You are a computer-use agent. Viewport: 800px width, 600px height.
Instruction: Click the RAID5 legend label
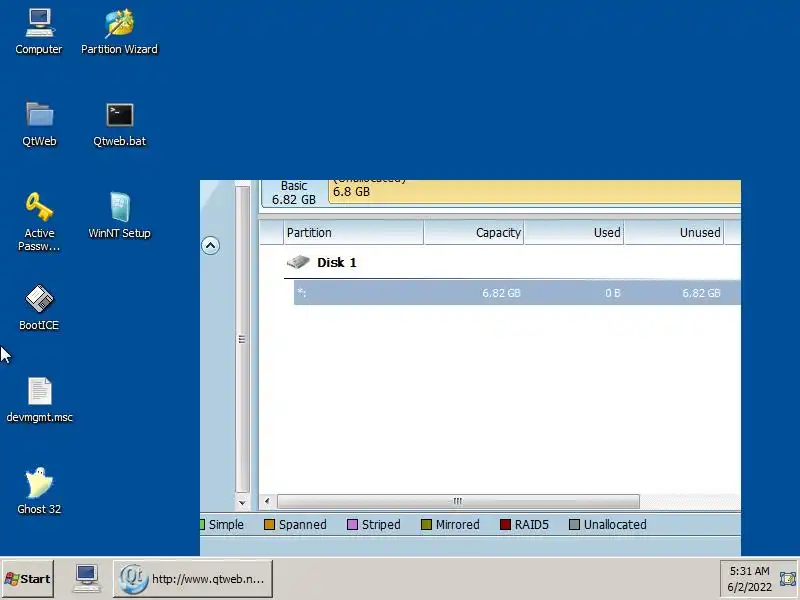click(532, 524)
